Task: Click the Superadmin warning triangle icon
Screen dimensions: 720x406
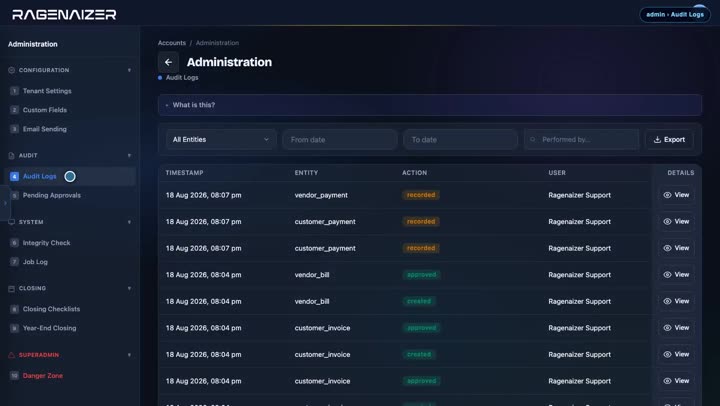Action: click(11, 355)
